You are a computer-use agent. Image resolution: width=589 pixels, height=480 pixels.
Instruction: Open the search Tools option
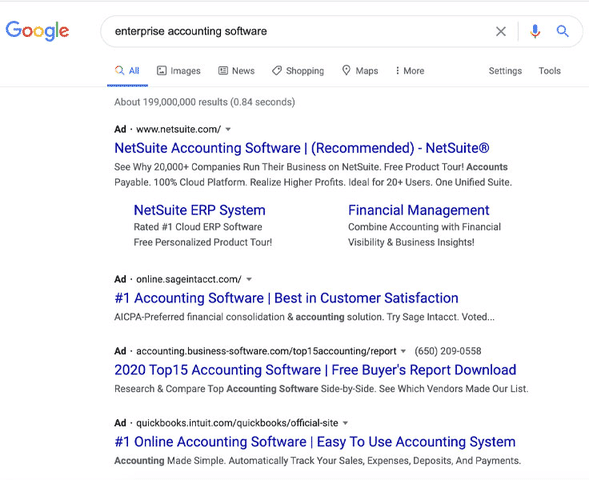pos(550,71)
